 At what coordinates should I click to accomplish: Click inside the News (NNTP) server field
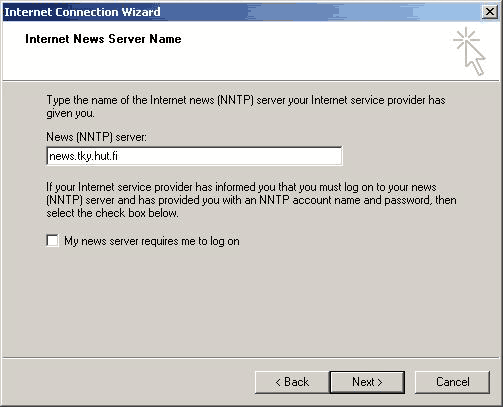point(194,156)
